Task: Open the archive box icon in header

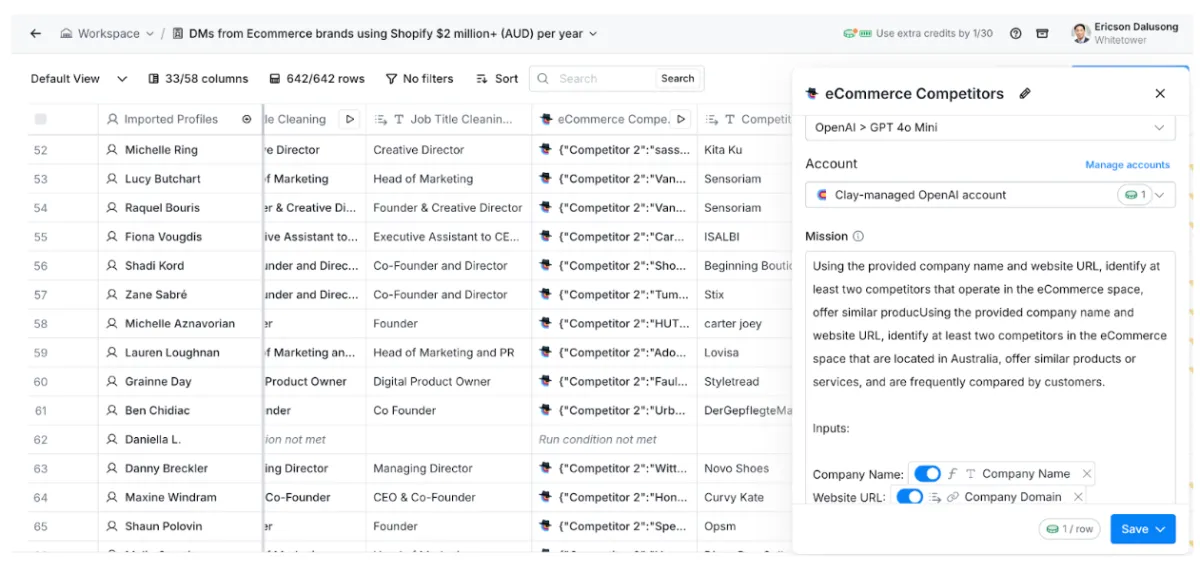Action: pos(1042,33)
